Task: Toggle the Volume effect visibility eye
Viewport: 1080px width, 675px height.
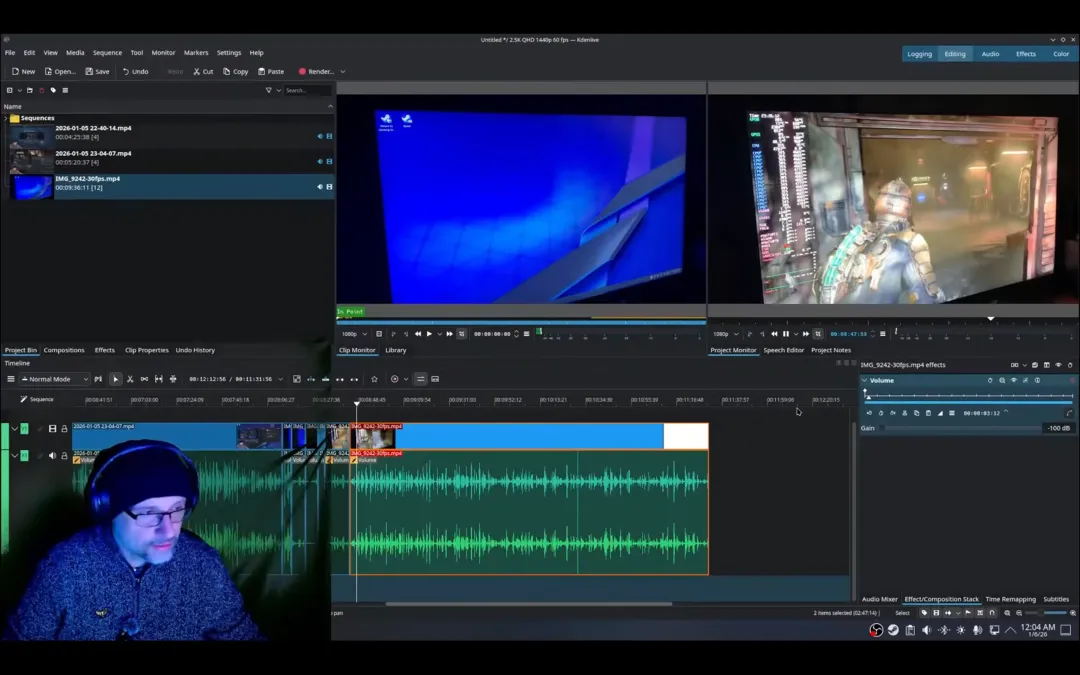Action: 1013,380
